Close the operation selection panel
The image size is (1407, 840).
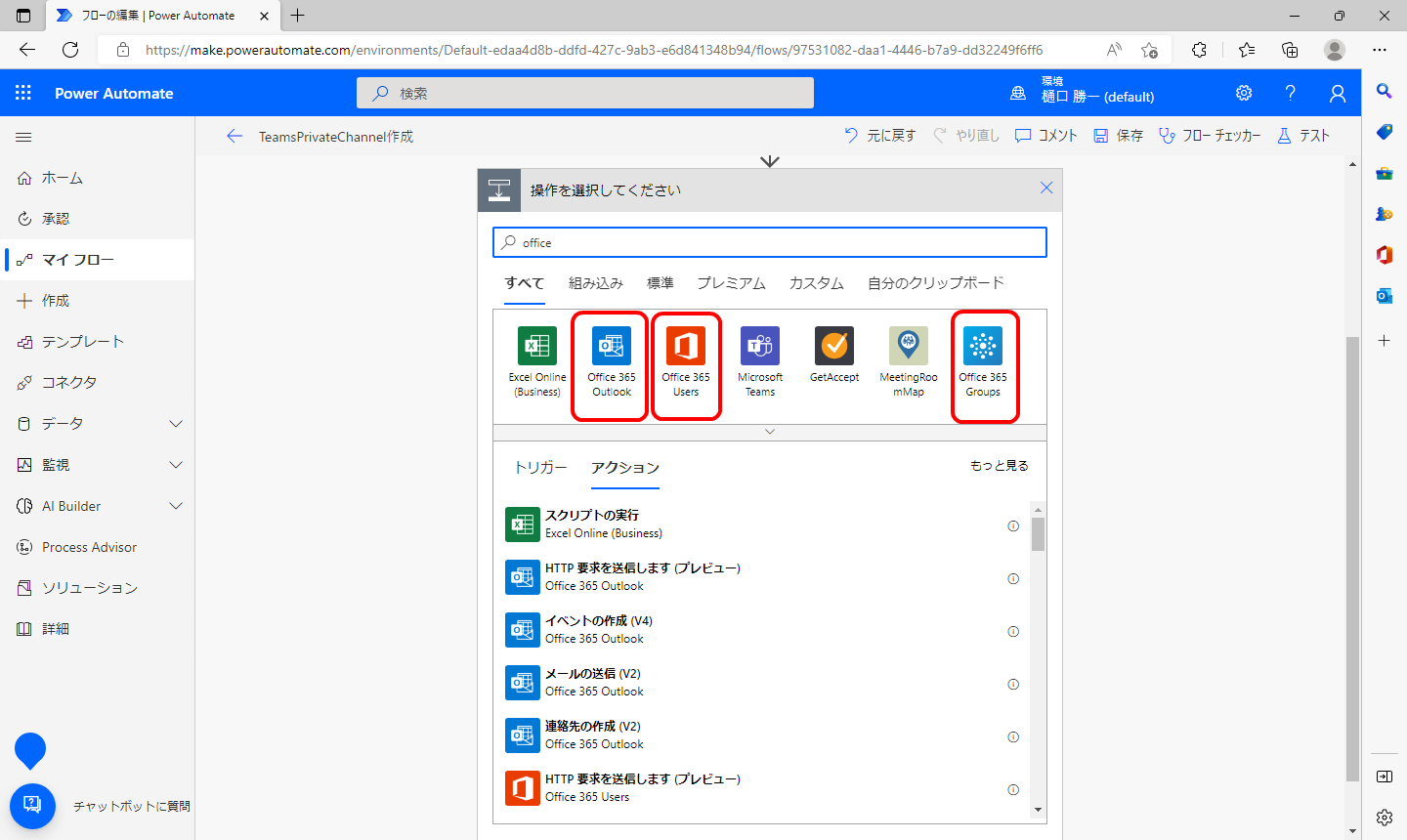pyautogui.click(x=1046, y=188)
